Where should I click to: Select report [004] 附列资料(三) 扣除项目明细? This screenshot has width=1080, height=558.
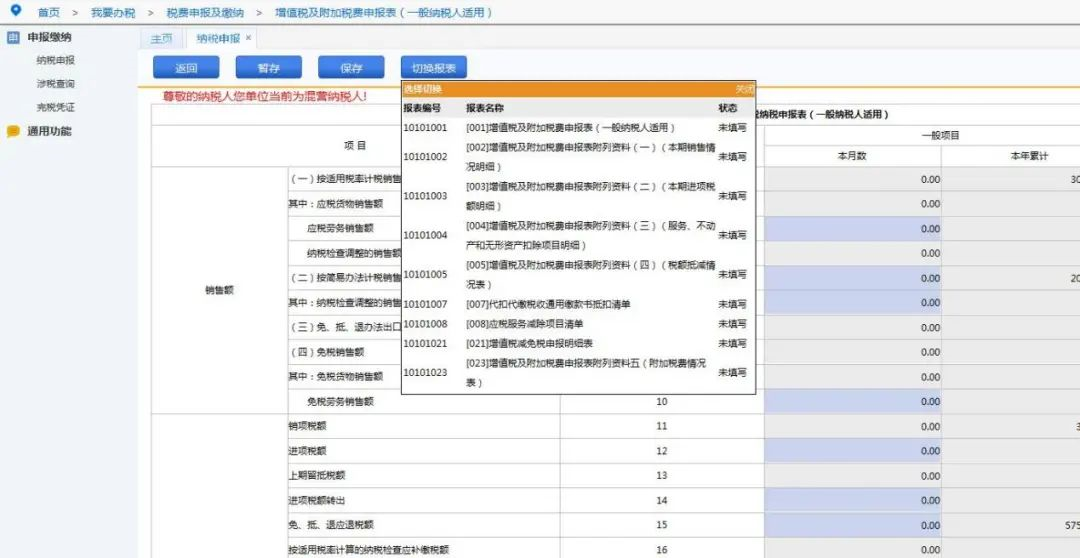tap(591, 236)
